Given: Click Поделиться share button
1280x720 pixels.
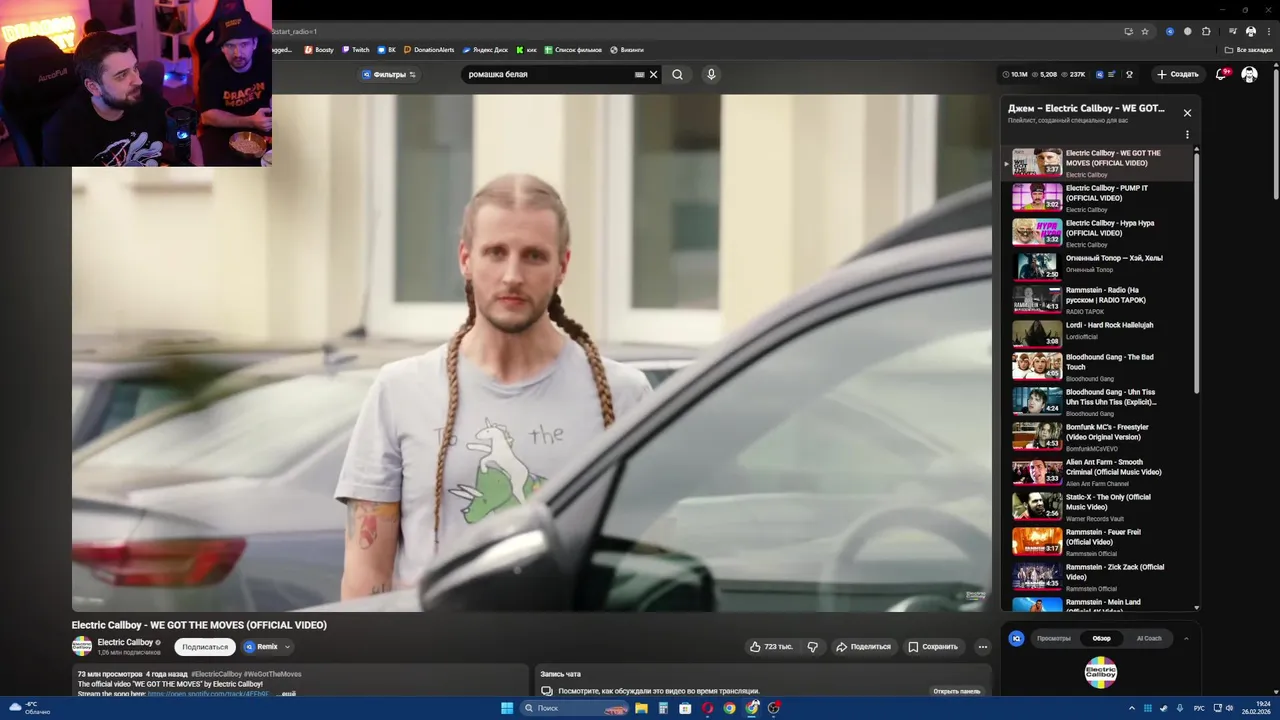Looking at the screenshot, I should (x=863, y=647).
